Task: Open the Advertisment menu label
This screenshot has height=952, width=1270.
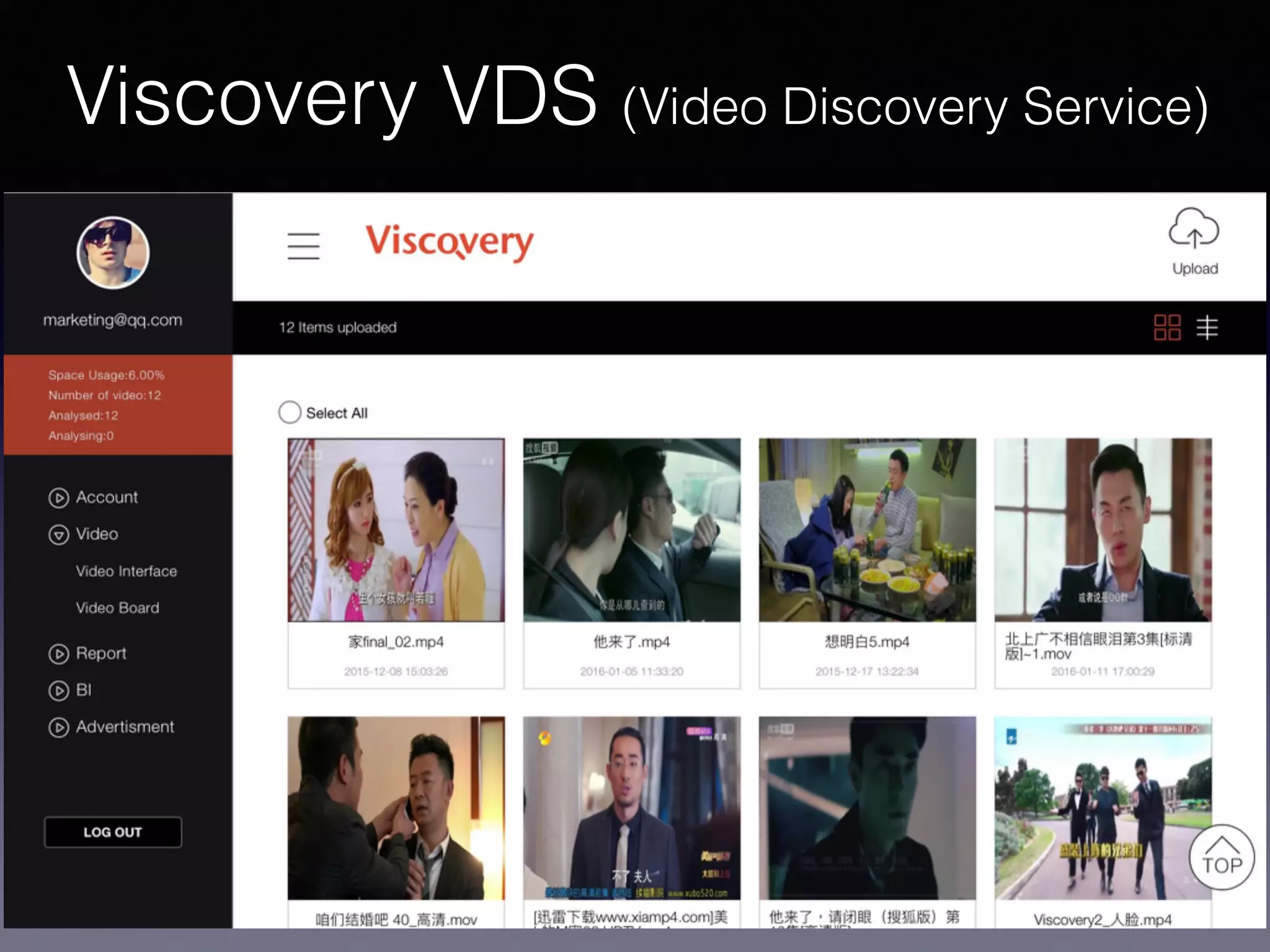Action: point(125,726)
